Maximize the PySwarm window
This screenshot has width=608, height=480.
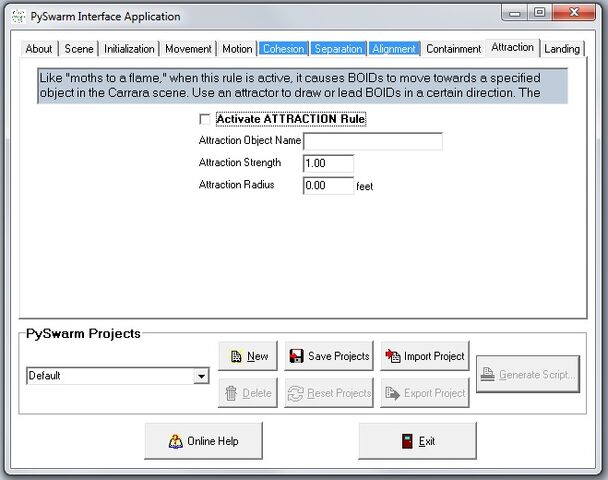pos(540,13)
